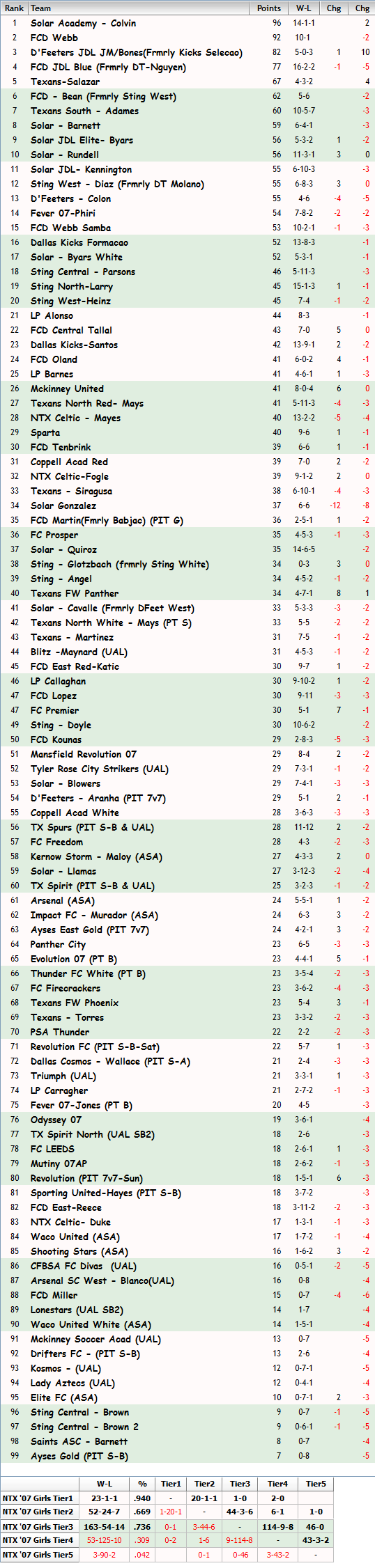The height and width of the screenshot is (1568, 375).
Task: Open Dallas Kicks Formacao team row
Action: click(x=187, y=242)
